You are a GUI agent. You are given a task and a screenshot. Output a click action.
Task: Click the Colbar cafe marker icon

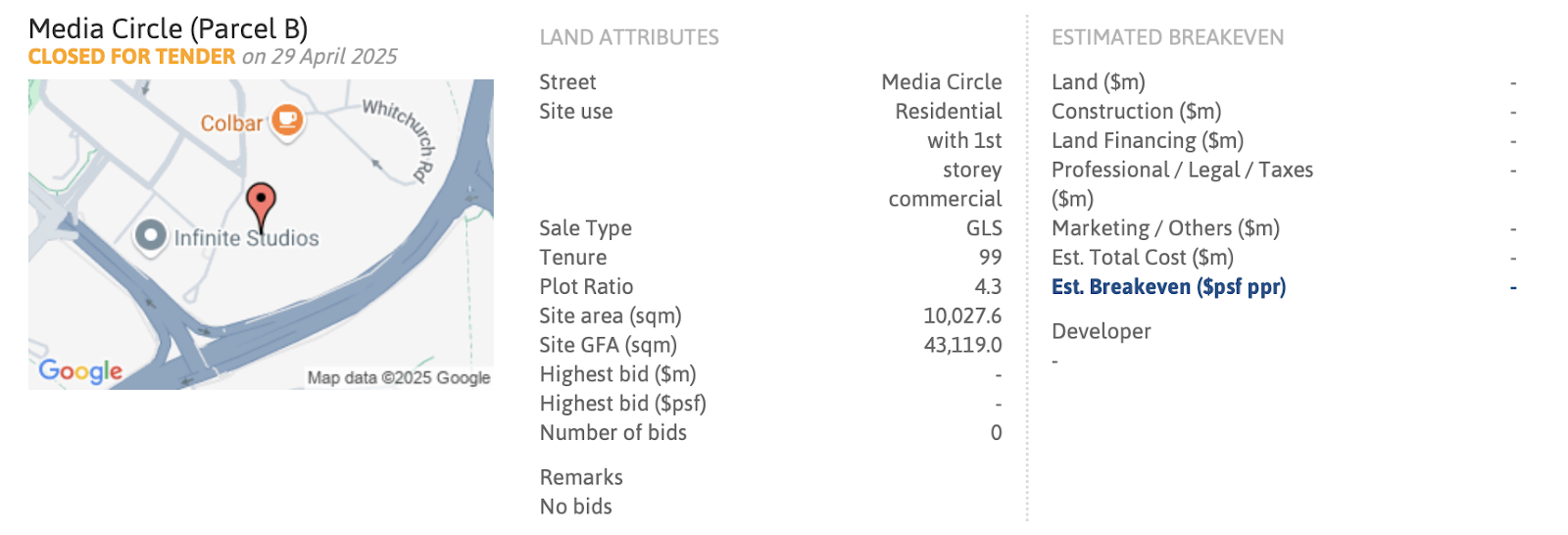(287, 121)
